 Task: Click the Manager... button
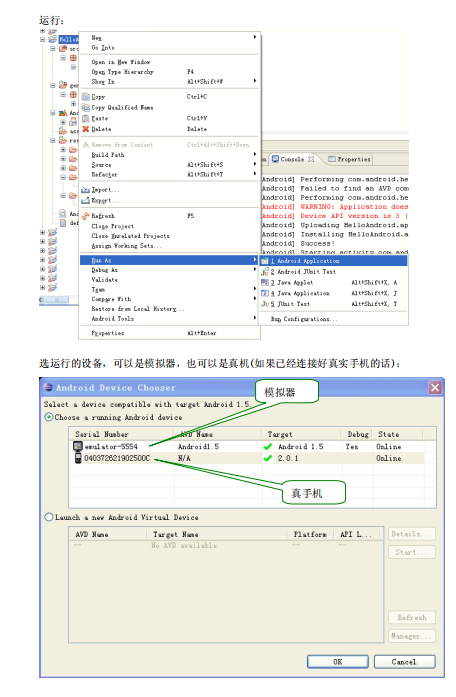point(412,636)
